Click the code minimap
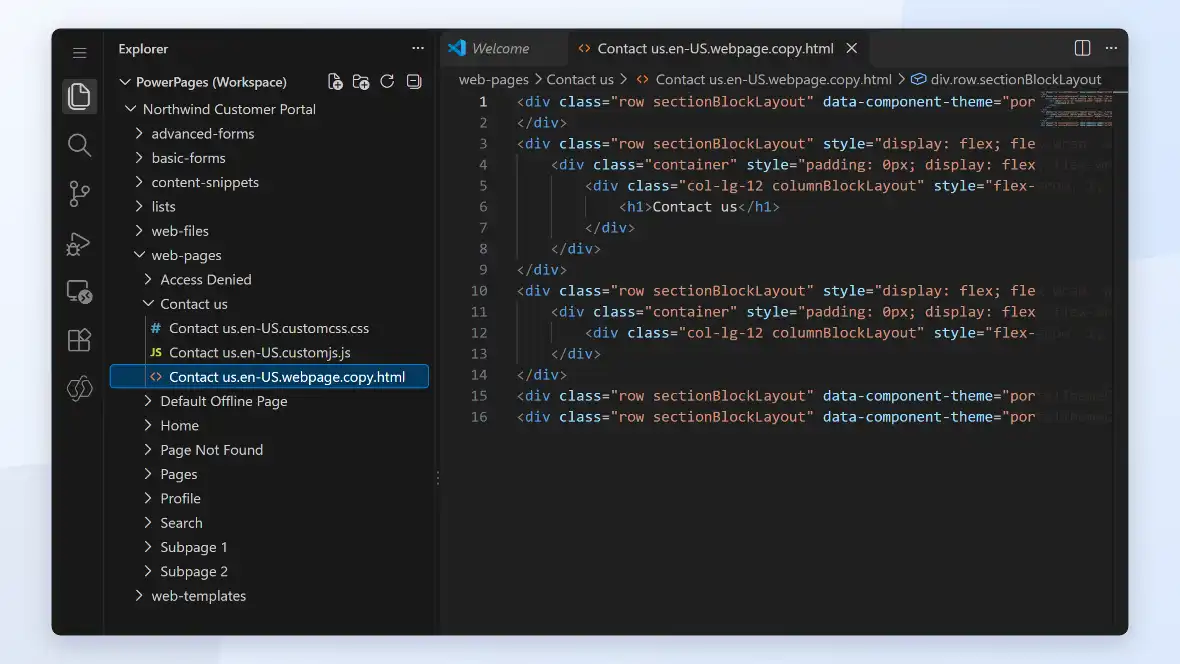 coord(1075,109)
